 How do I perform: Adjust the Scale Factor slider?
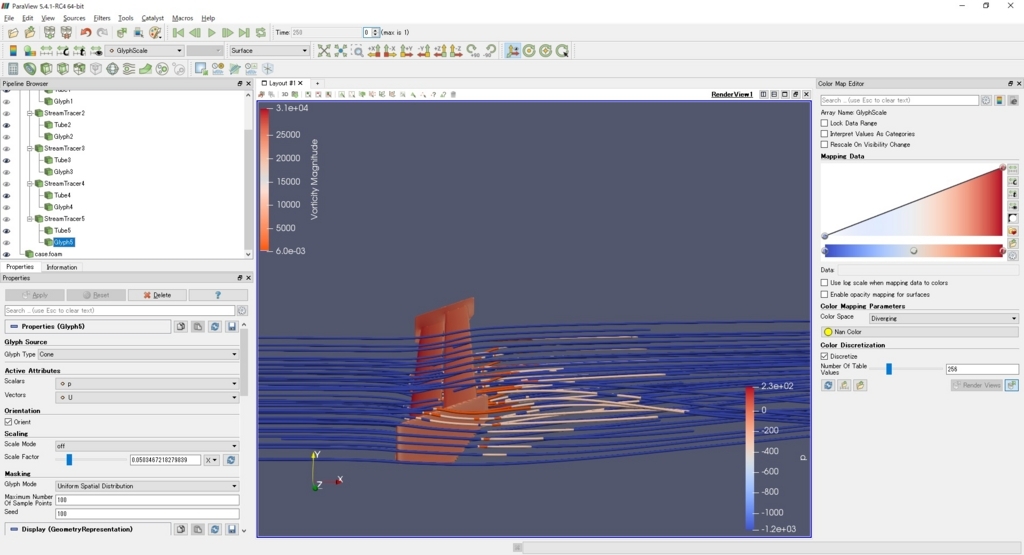point(69,460)
